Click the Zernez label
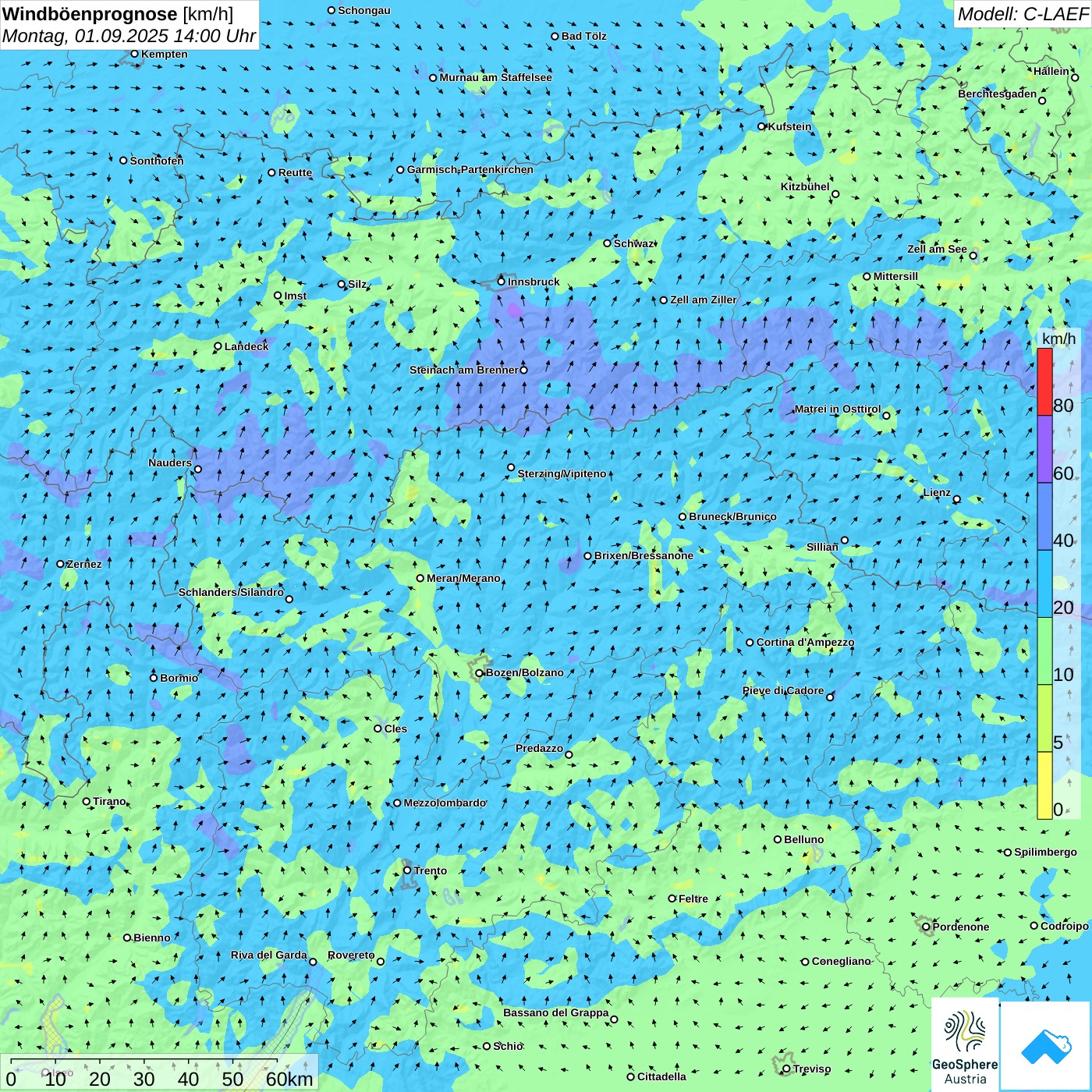This screenshot has height=1092, width=1092. point(84,564)
